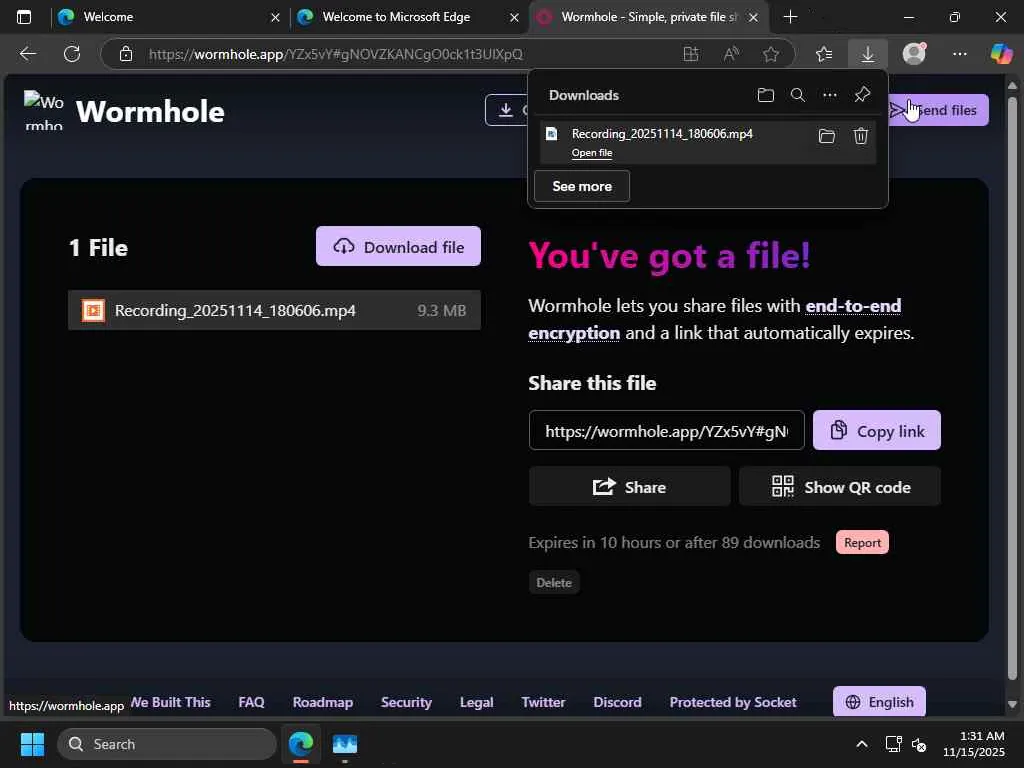Viewport: 1024px width, 768px height.
Task: Close the Welcome tab
Action: (275, 17)
